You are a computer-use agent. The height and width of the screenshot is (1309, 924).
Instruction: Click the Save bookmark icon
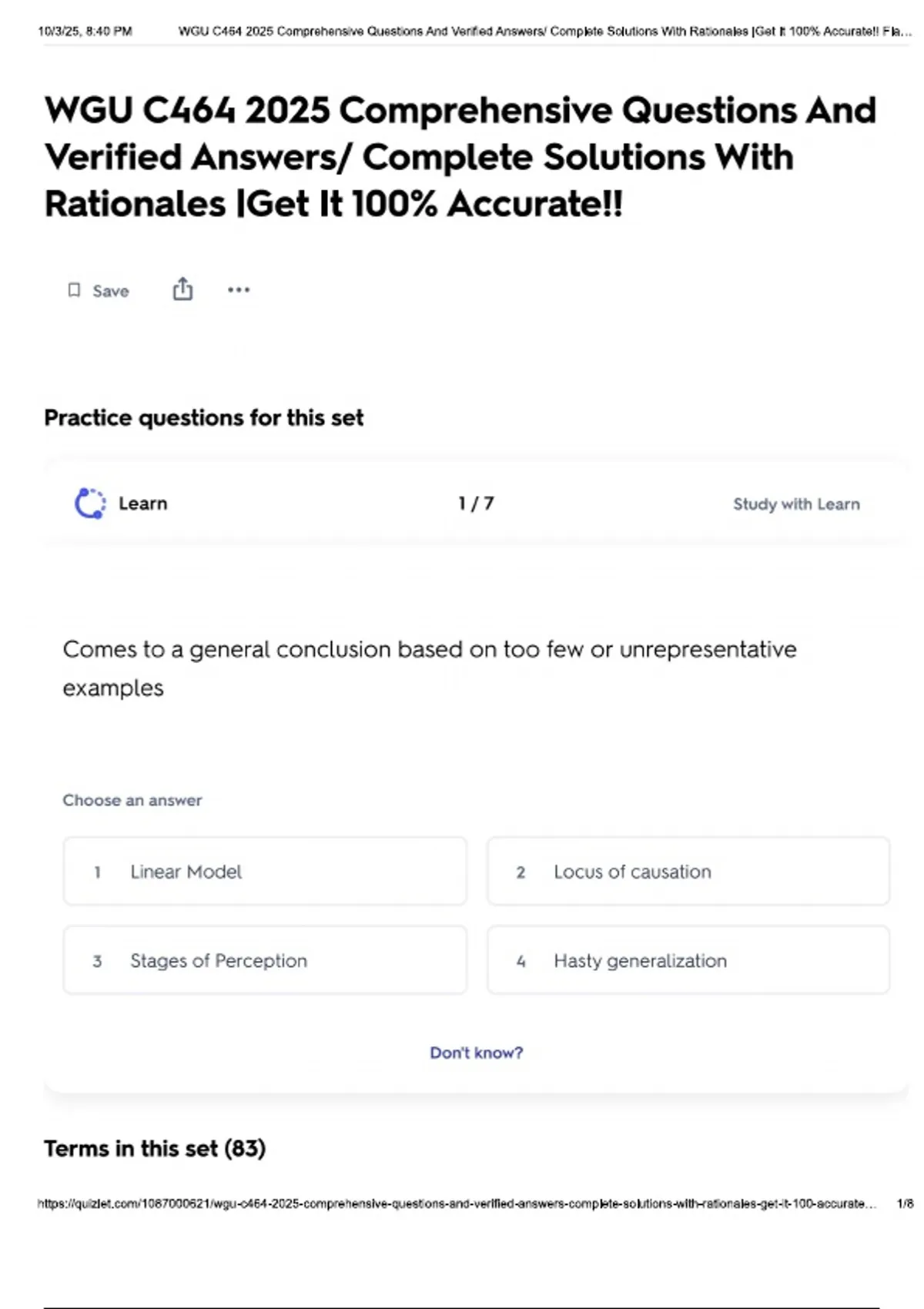[x=74, y=290]
